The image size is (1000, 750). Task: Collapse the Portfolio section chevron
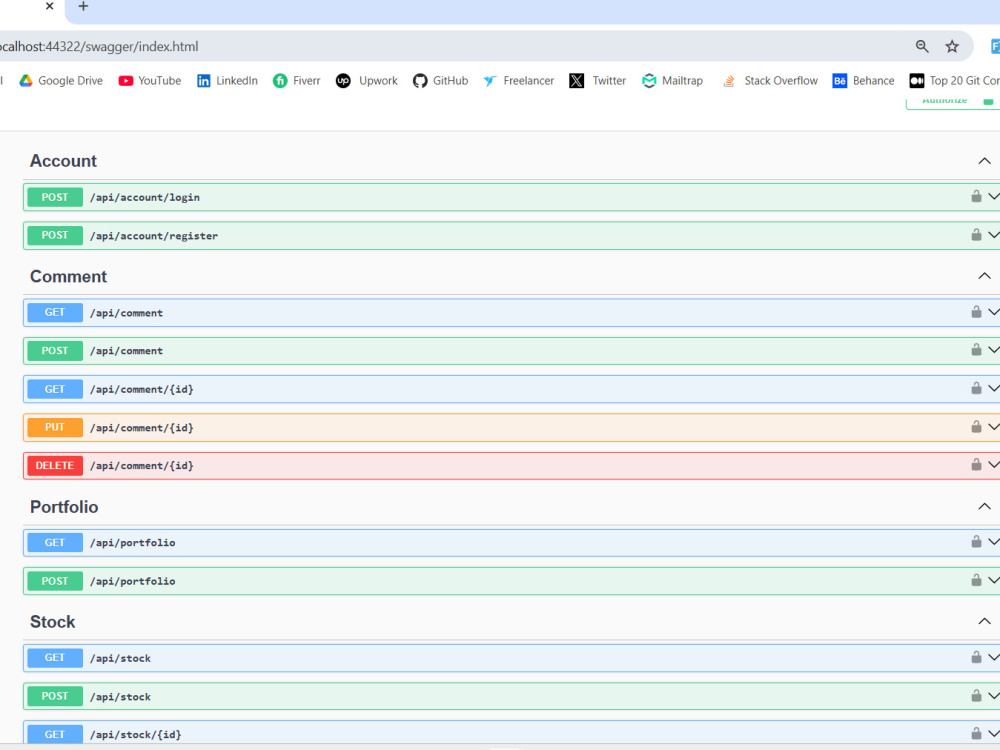[984, 506]
